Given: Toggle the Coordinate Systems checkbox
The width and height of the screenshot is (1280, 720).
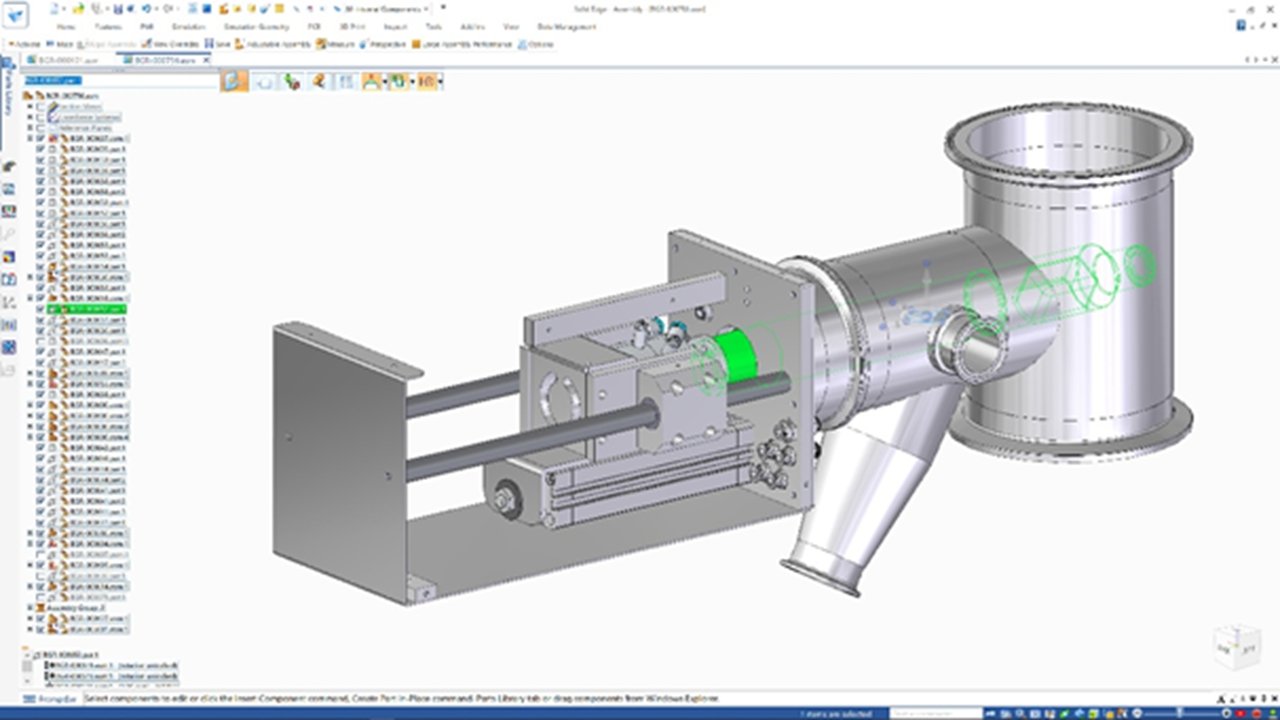Looking at the screenshot, I should (x=41, y=117).
